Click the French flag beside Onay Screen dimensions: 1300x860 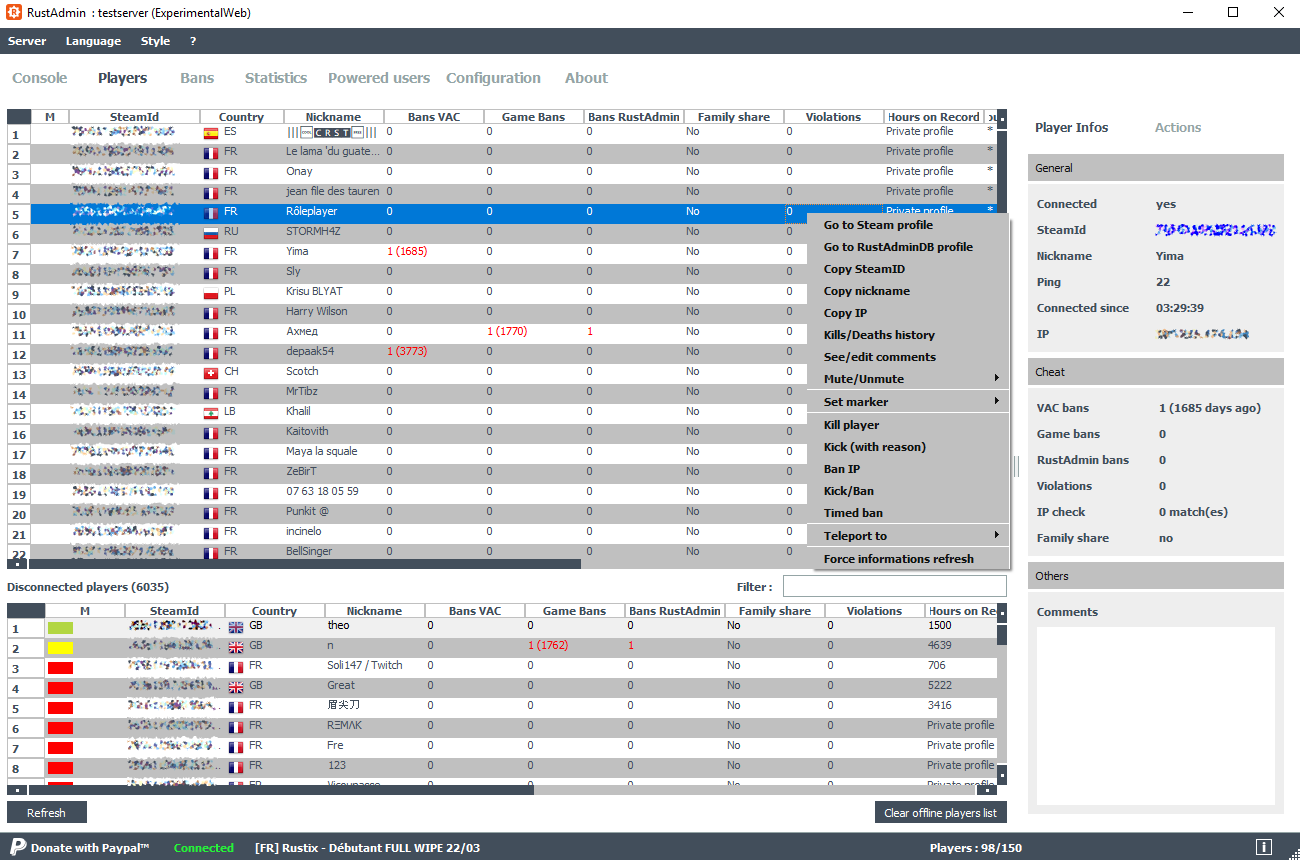coord(211,172)
